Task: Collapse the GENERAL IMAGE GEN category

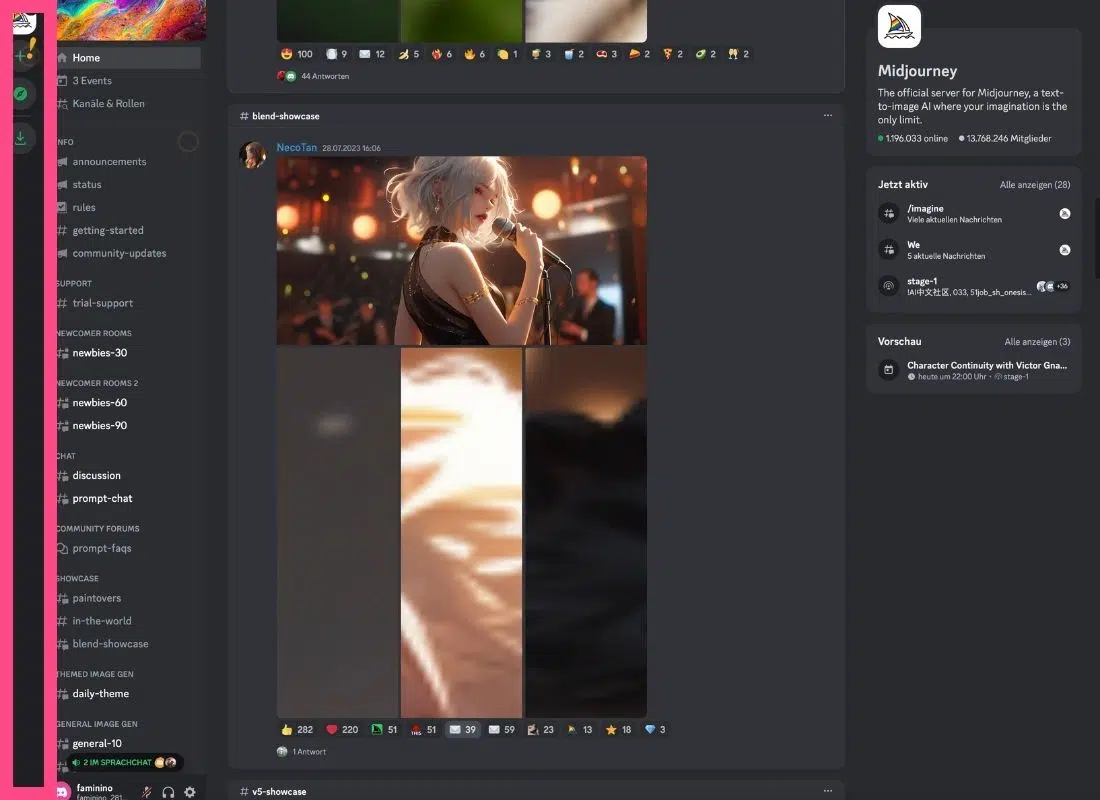Action: point(96,724)
